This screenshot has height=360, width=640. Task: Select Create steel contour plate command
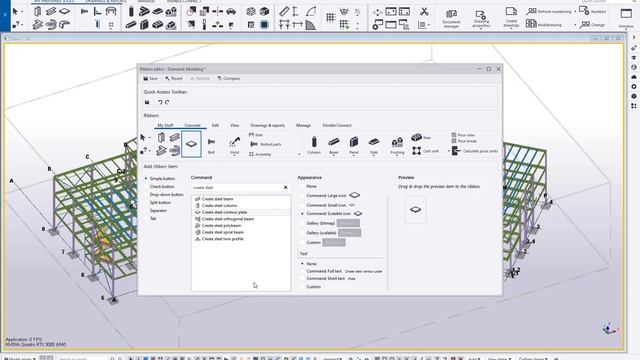tap(241, 212)
